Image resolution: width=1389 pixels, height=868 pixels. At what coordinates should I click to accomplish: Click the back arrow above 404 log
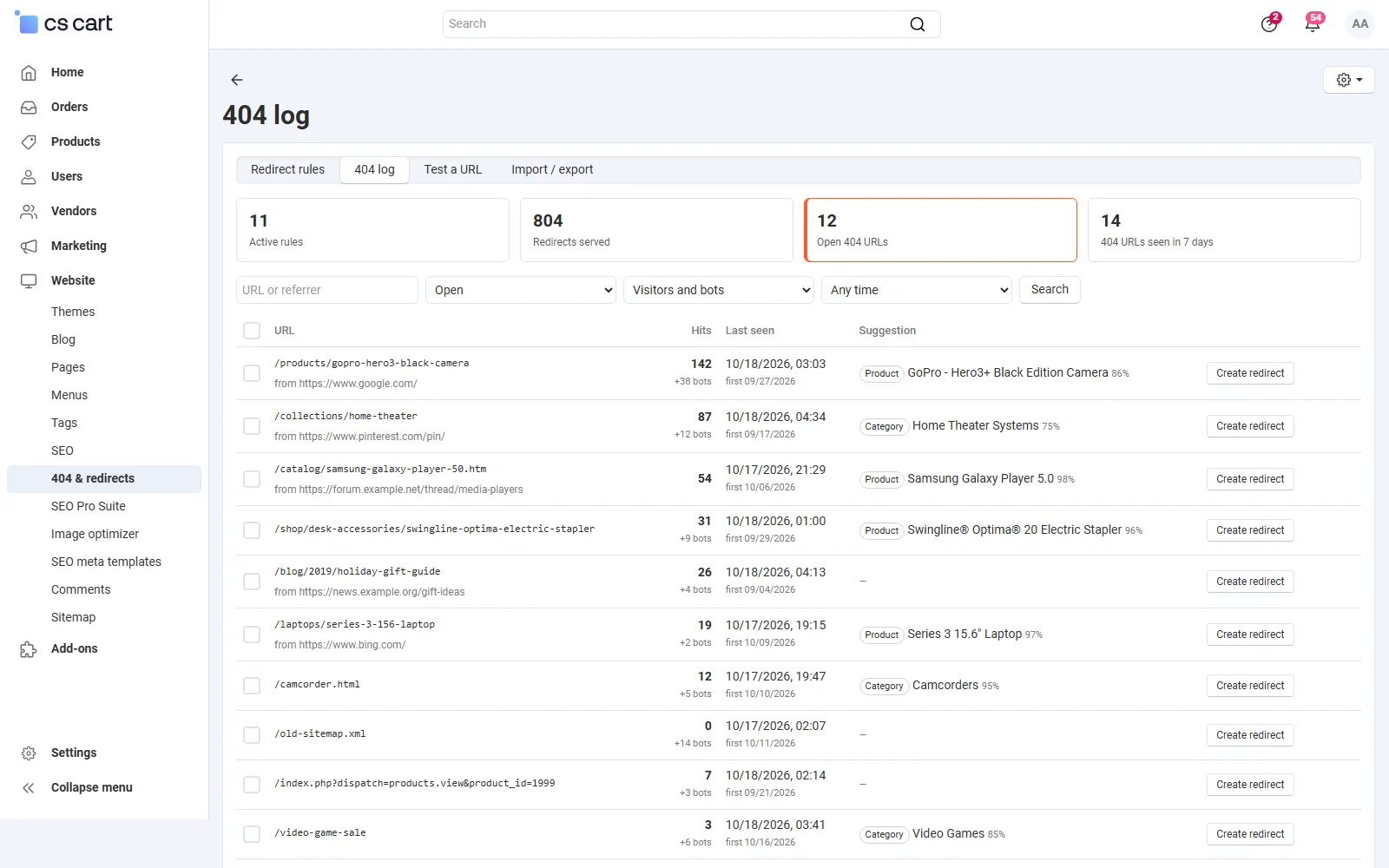pyautogui.click(x=237, y=80)
